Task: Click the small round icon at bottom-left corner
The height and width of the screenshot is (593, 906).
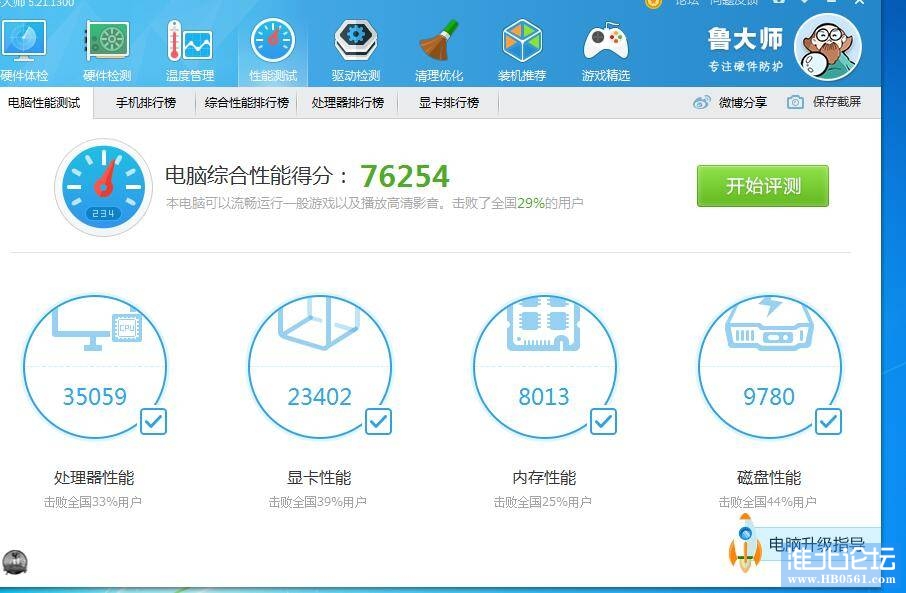Action: coord(15,562)
